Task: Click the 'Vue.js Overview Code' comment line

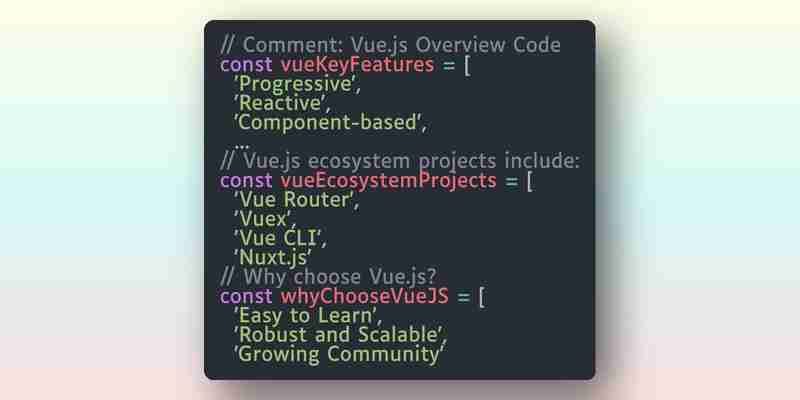Action: (390, 45)
